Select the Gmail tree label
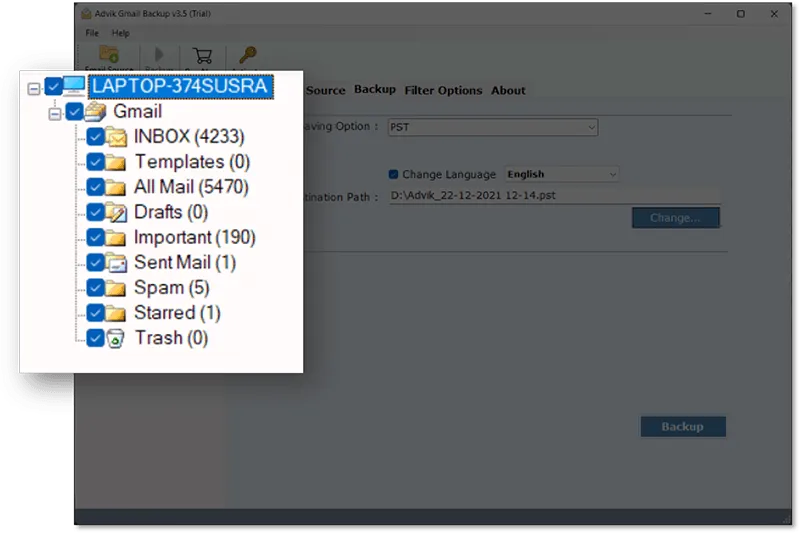 pos(138,111)
